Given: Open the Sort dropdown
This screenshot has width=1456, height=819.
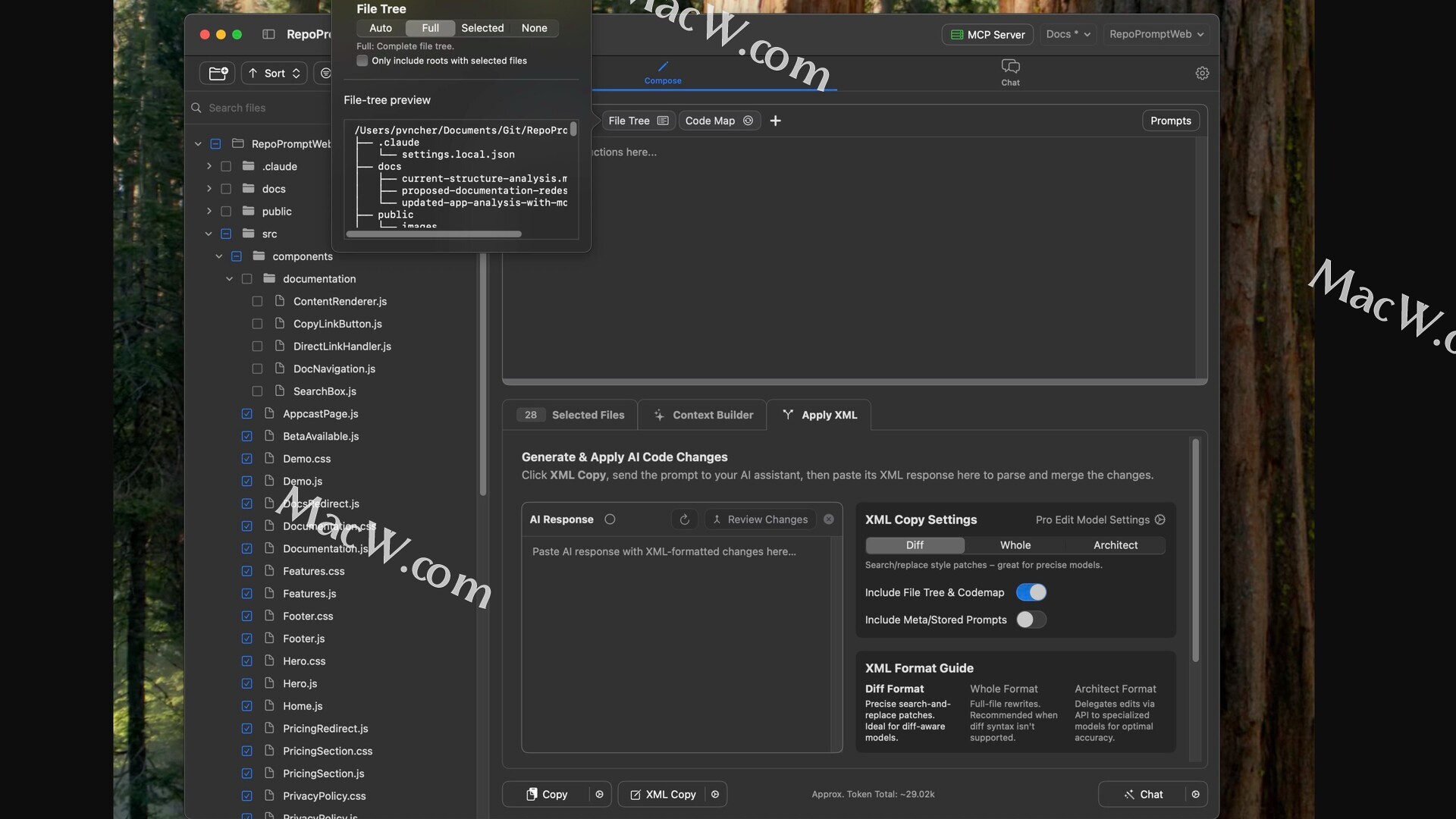Looking at the screenshot, I should (x=275, y=73).
